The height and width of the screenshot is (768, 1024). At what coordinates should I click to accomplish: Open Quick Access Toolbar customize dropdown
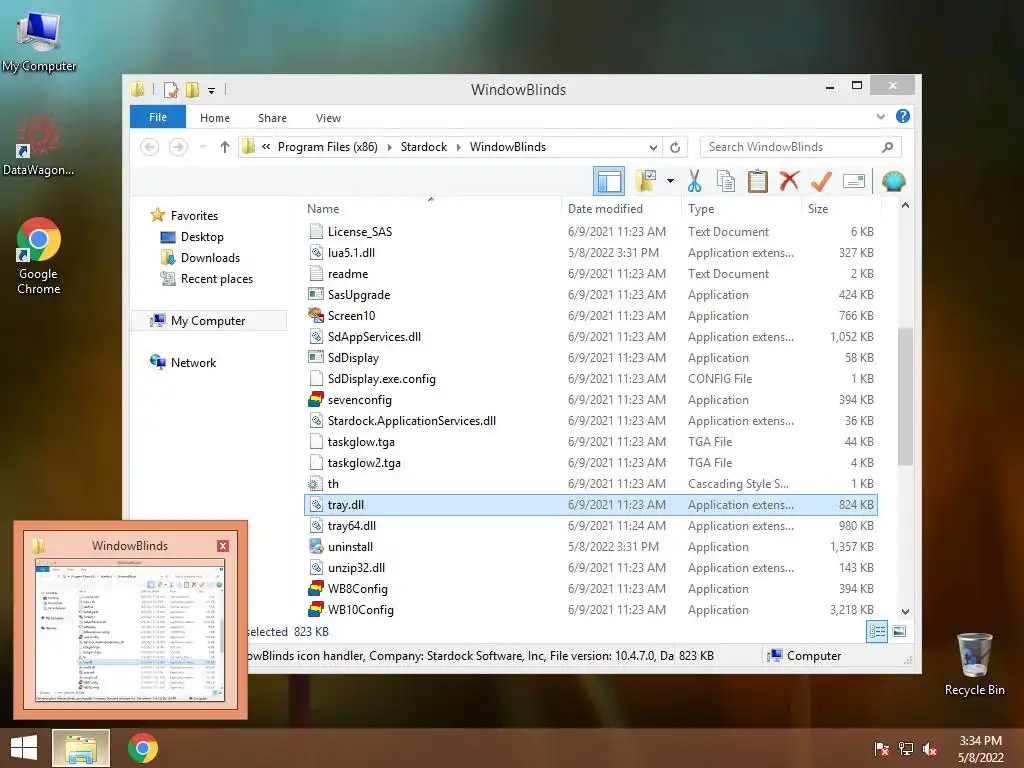coord(211,90)
